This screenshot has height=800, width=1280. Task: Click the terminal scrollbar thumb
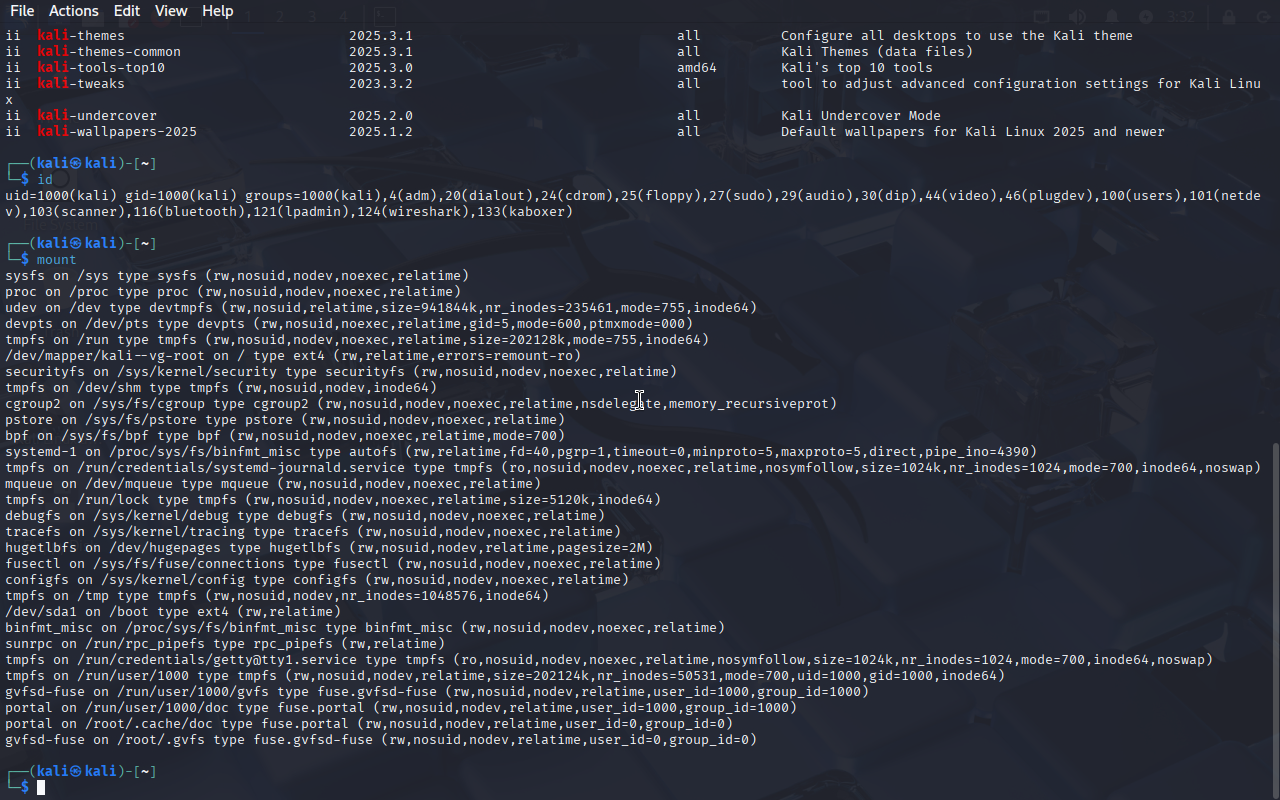tap(1274, 620)
